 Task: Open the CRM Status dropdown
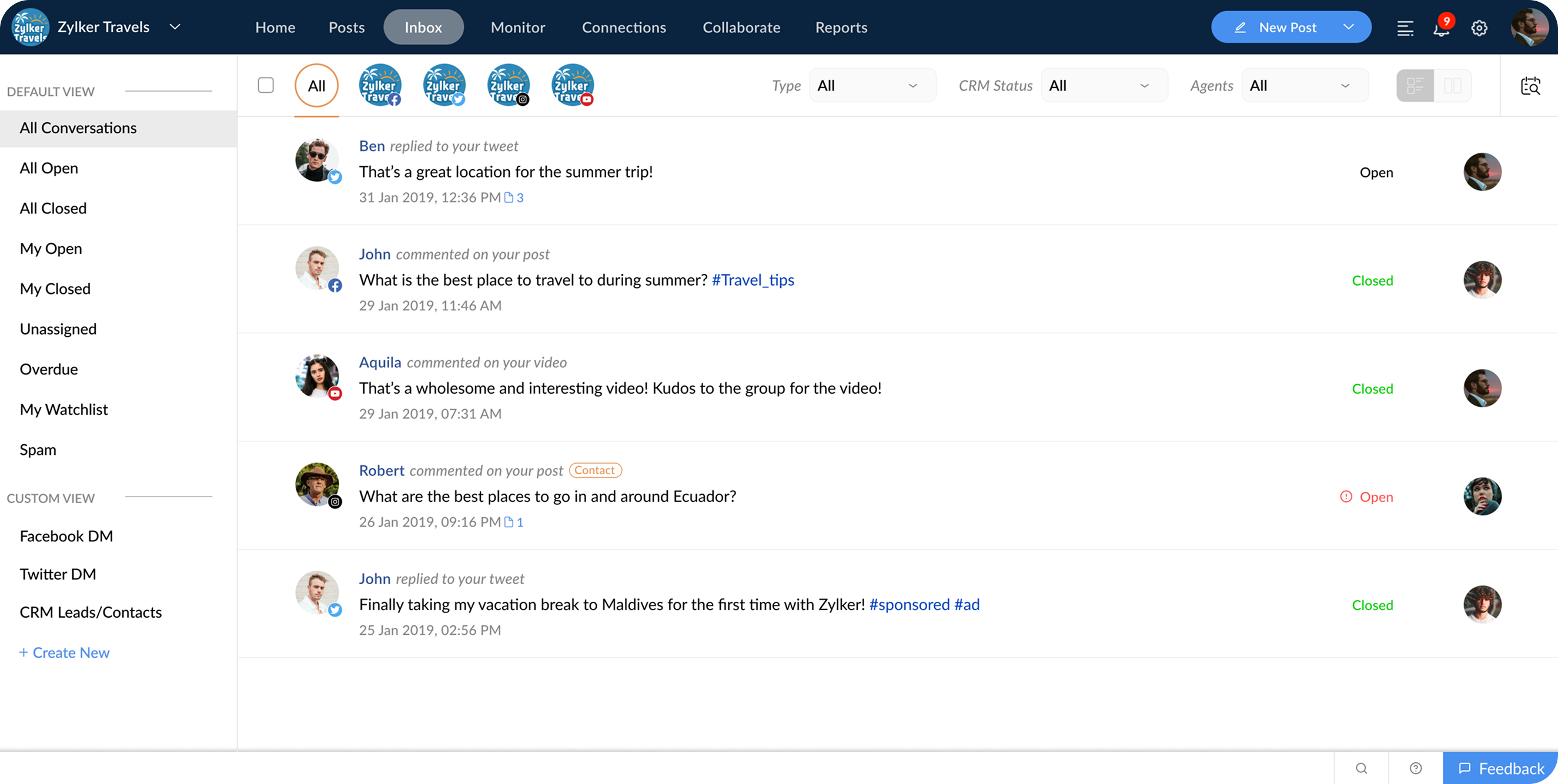click(x=1104, y=86)
